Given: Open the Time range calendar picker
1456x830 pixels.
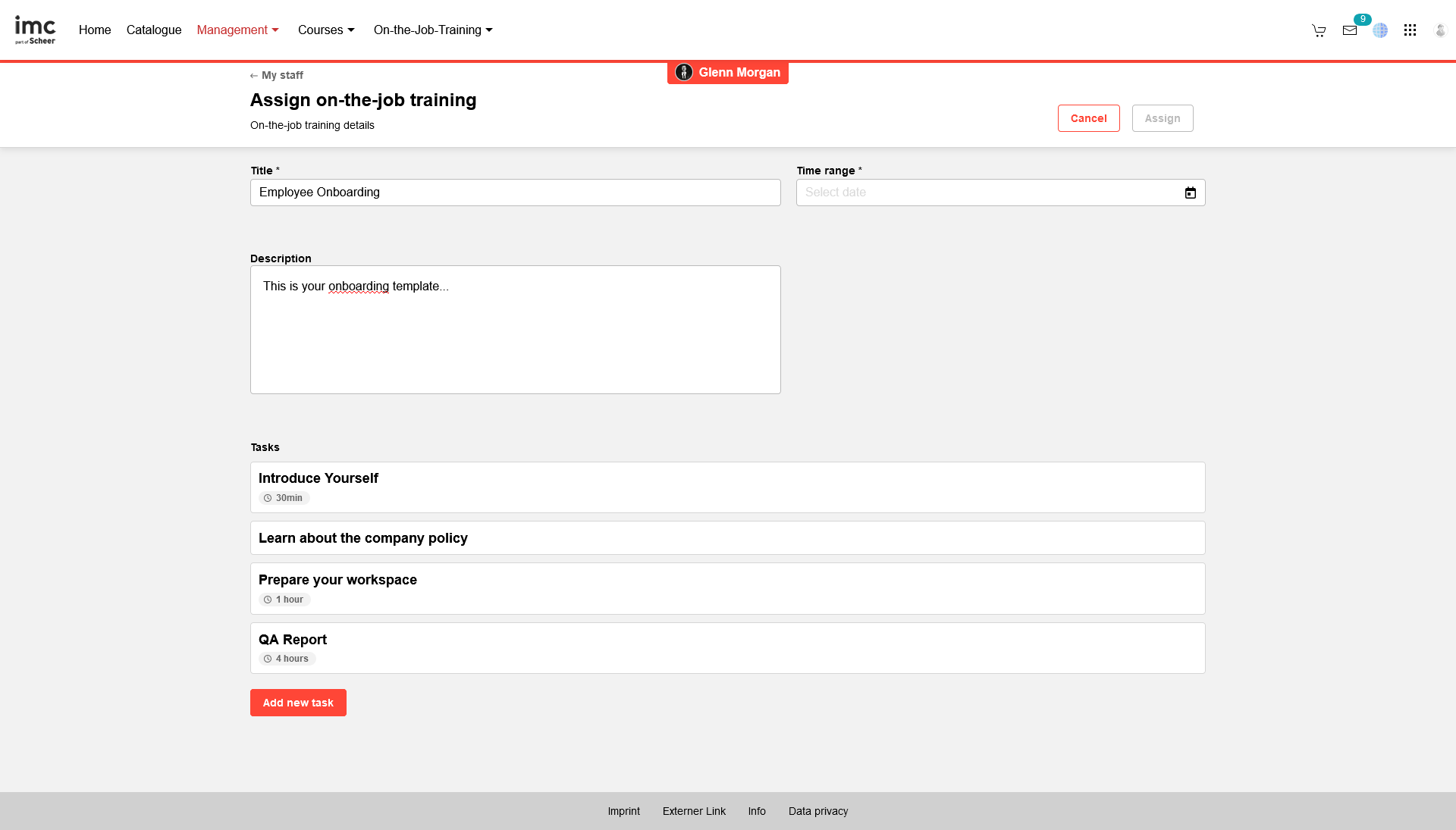Looking at the screenshot, I should [1189, 193].
